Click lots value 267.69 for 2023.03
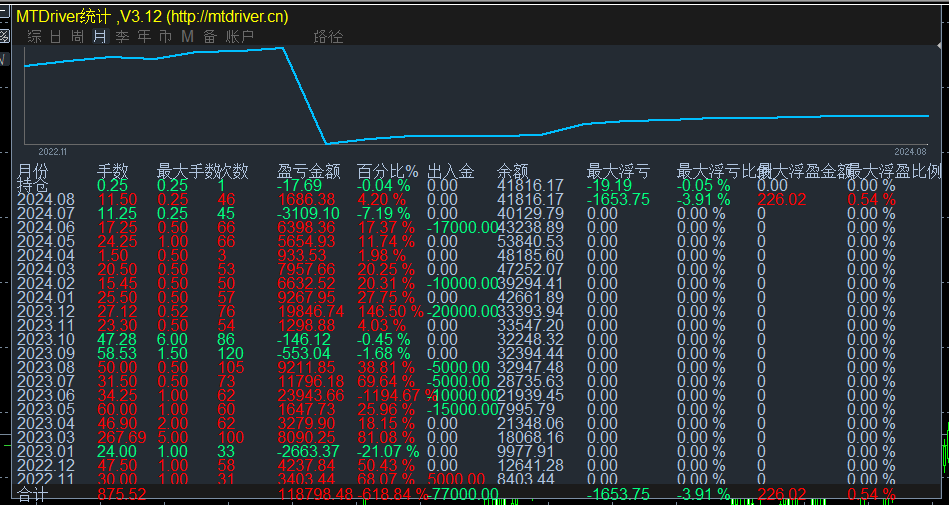The width and height of the screenshot is (949, 505). 122,437
